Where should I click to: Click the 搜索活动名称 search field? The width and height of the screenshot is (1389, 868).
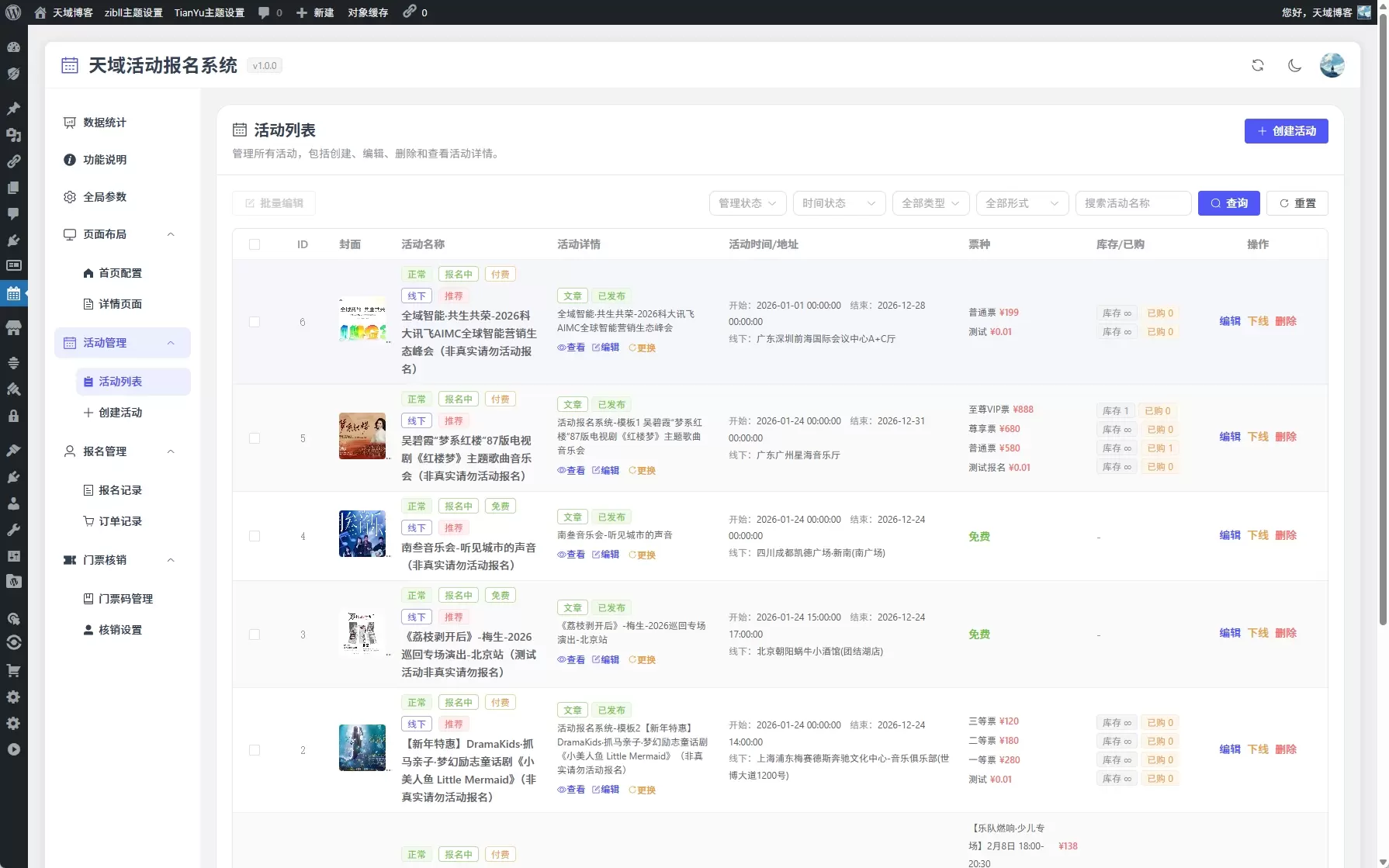(x=1133, y=203)
